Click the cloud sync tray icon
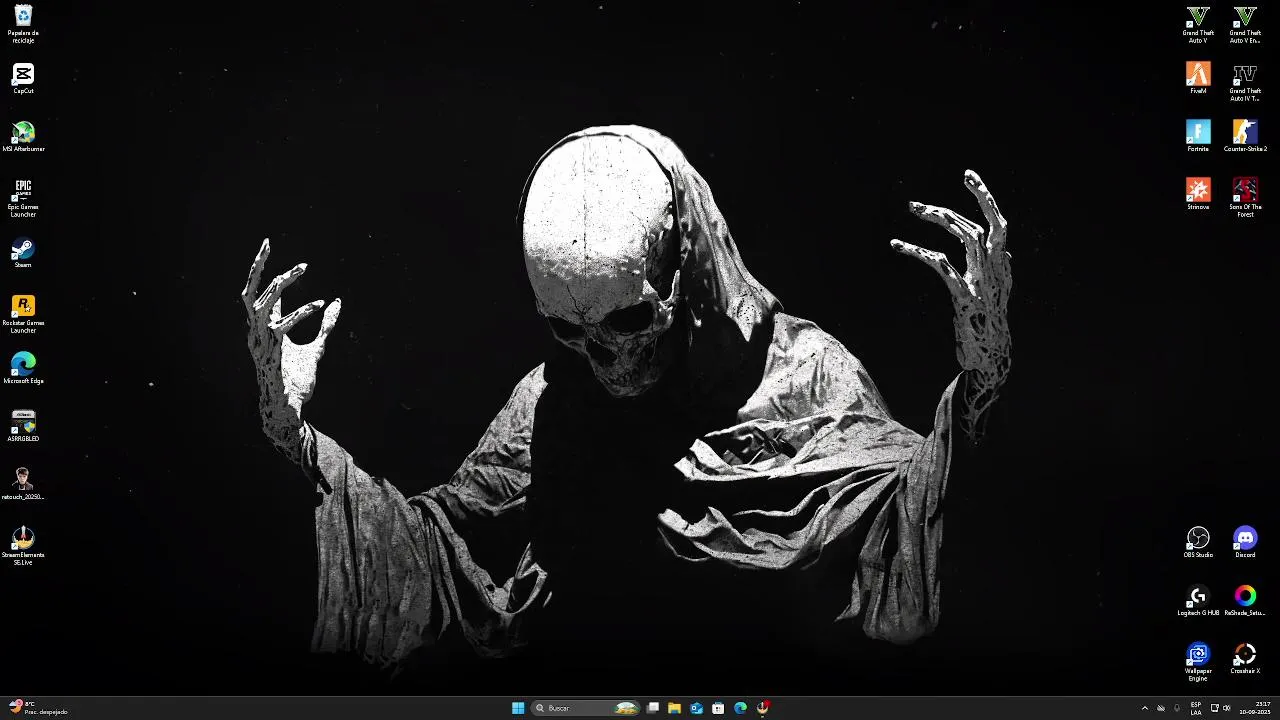The width and height of the screenshot is (1280, 720). [x=1161, y=708]
